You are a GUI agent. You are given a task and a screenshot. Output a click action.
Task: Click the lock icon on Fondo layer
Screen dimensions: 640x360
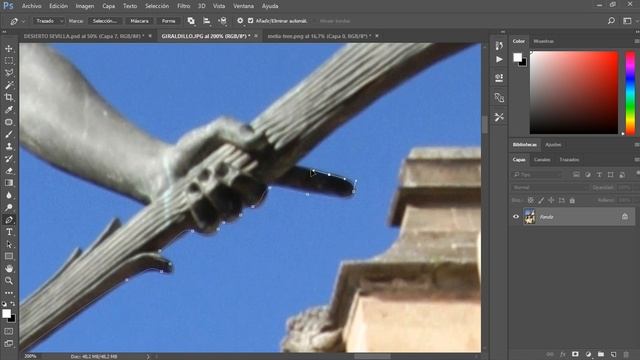[625, 217]
